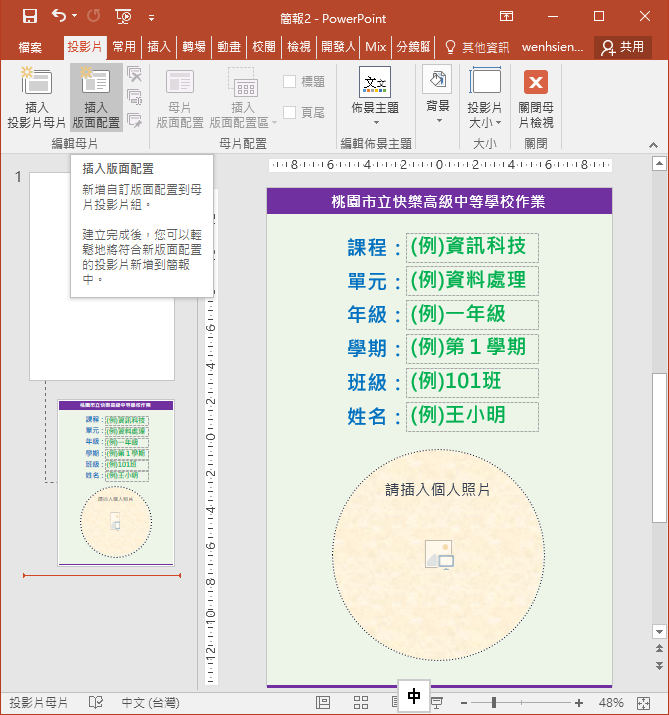Click the Redo icon

click(x=93, y=17)
